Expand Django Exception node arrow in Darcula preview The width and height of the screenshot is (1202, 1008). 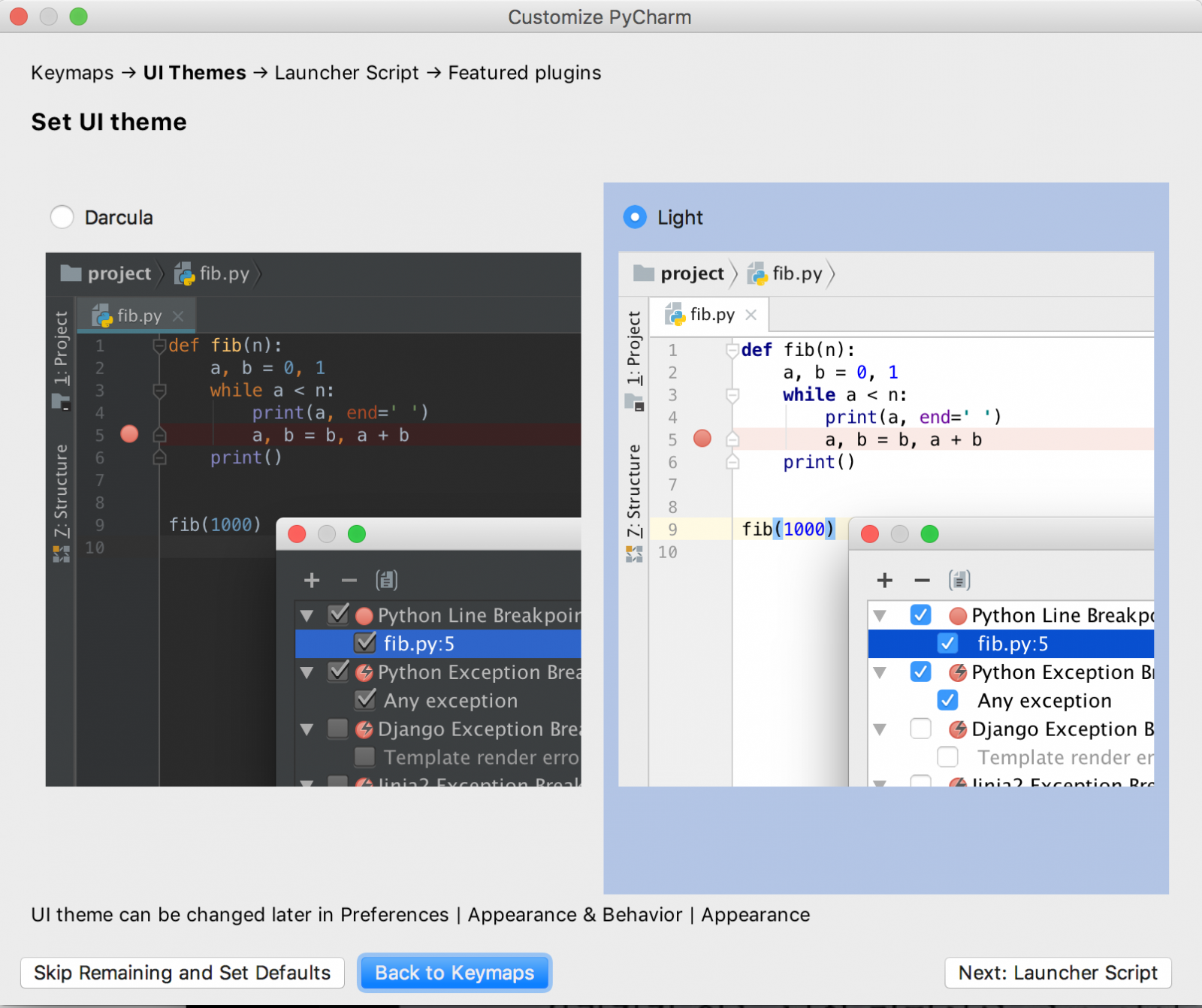pos(307,729)
